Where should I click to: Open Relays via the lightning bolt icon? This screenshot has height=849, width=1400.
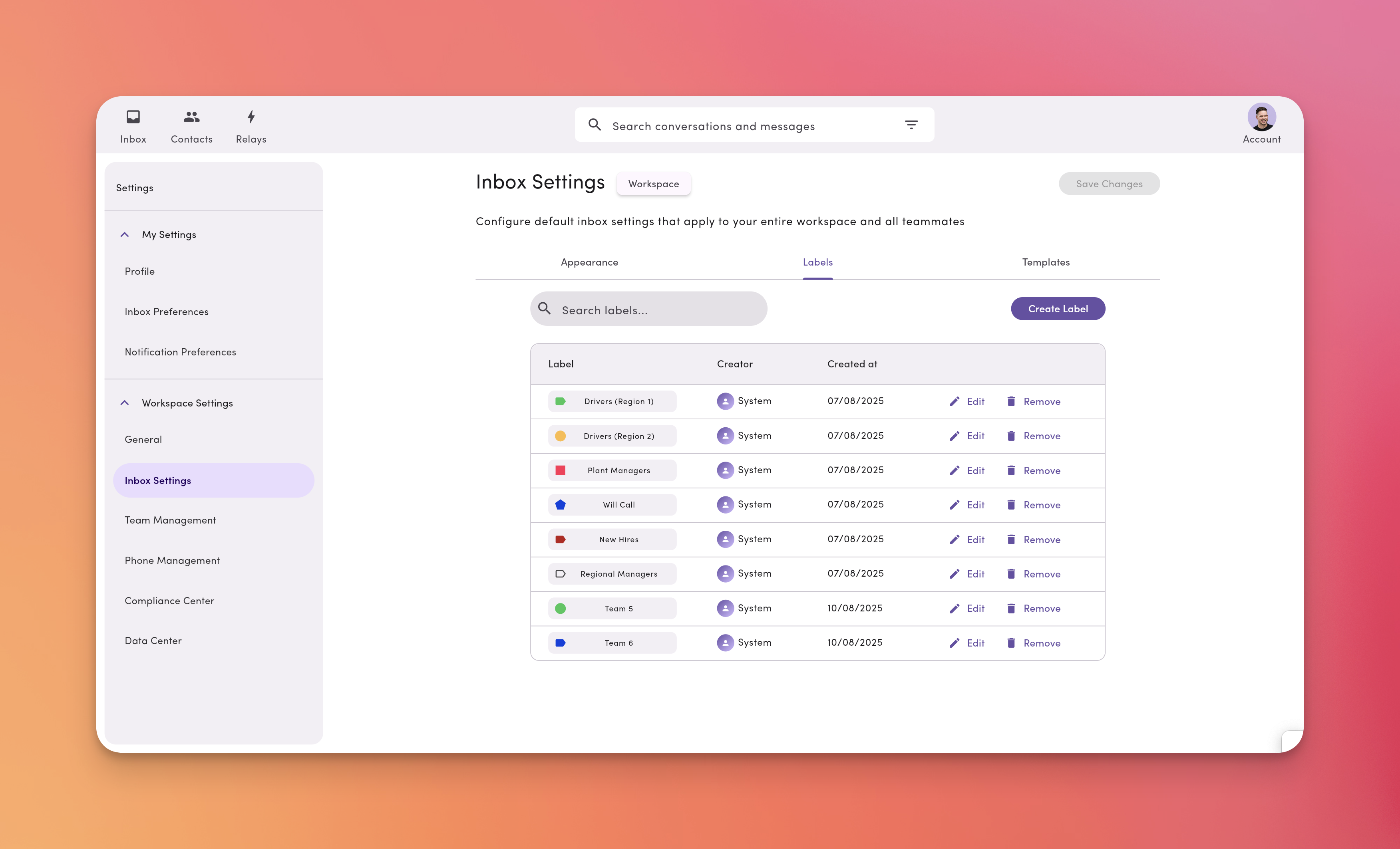tap(251, 124)
